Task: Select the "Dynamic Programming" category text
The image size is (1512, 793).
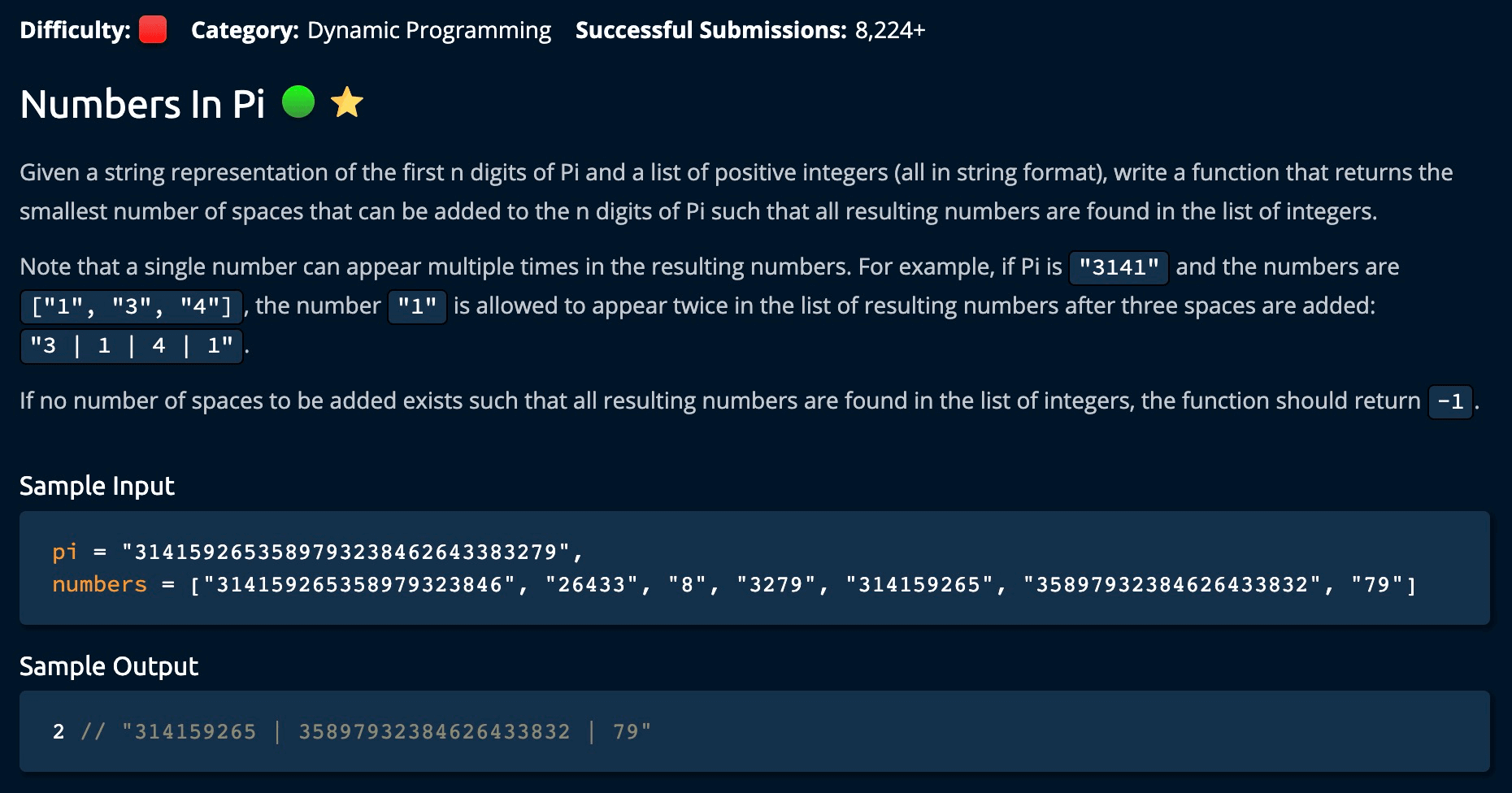Action: (x=429, y=30)
